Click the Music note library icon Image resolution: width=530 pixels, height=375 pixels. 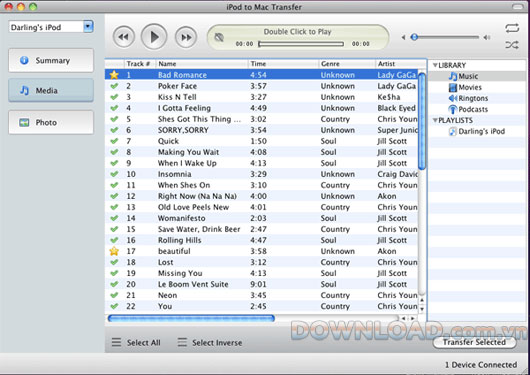453,76
